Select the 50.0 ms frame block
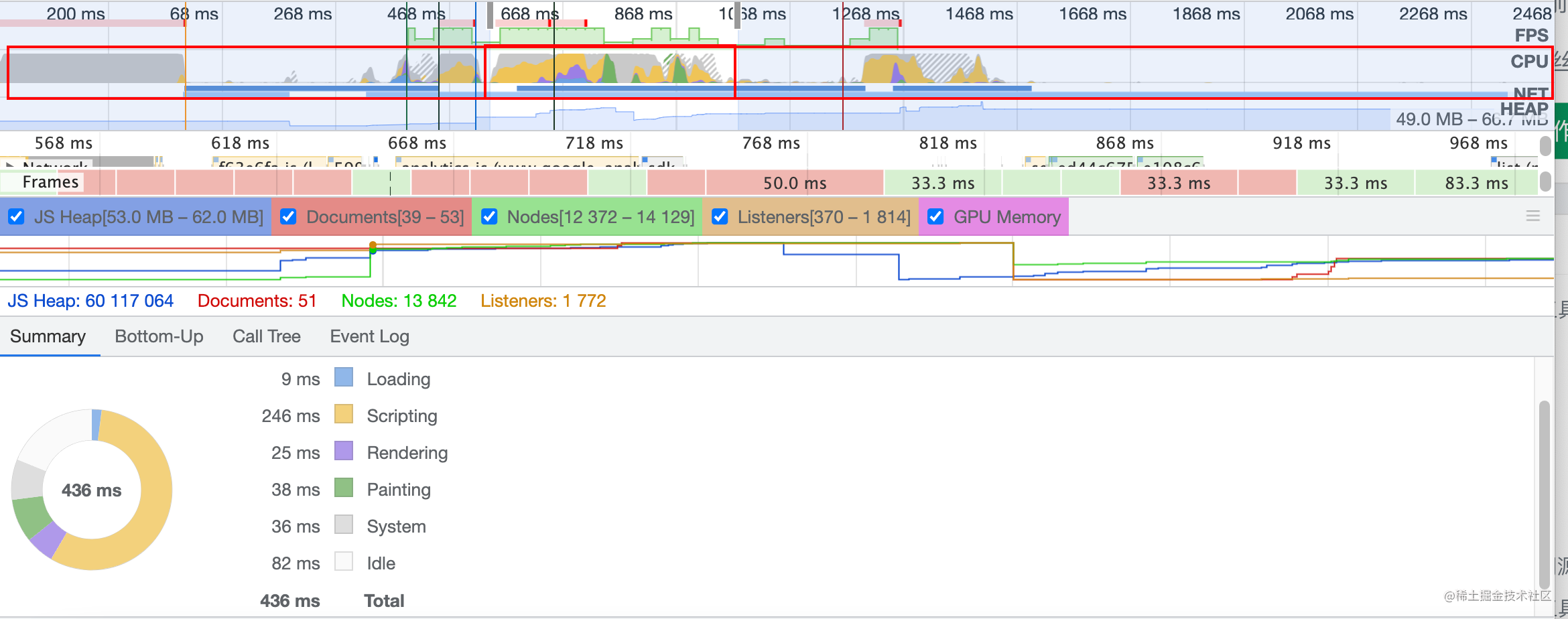 pos(795,183)
